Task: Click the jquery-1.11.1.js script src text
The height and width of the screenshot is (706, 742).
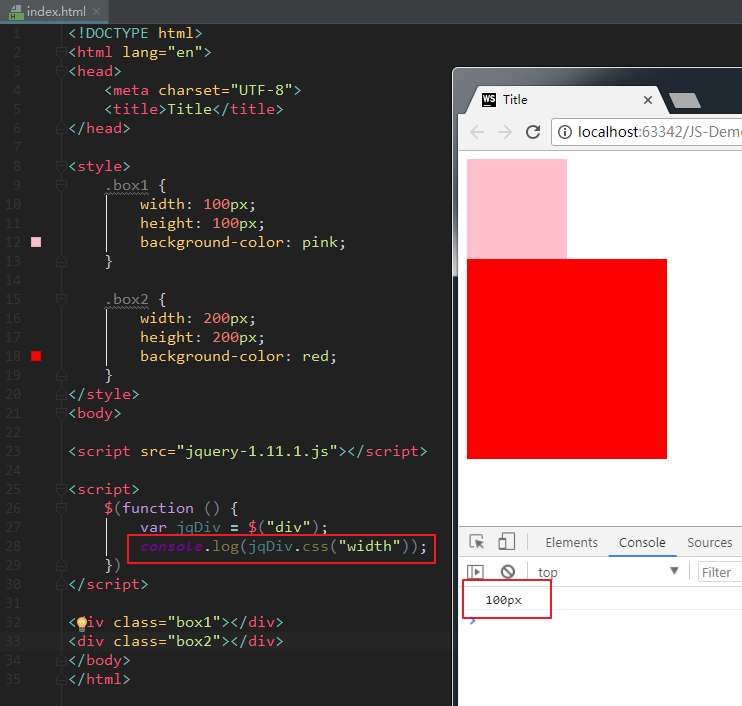Action: pyautogui.click(x=257, y=451)
